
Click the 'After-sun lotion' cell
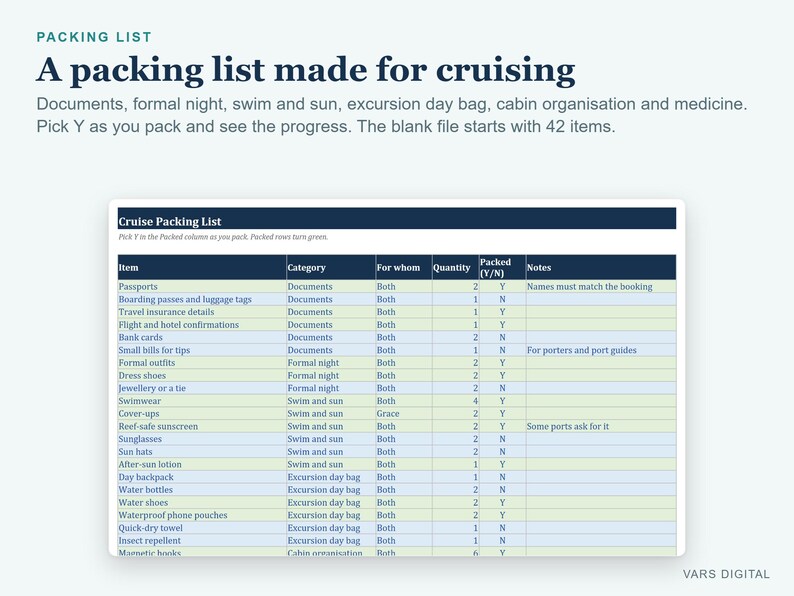coord(202,464)
